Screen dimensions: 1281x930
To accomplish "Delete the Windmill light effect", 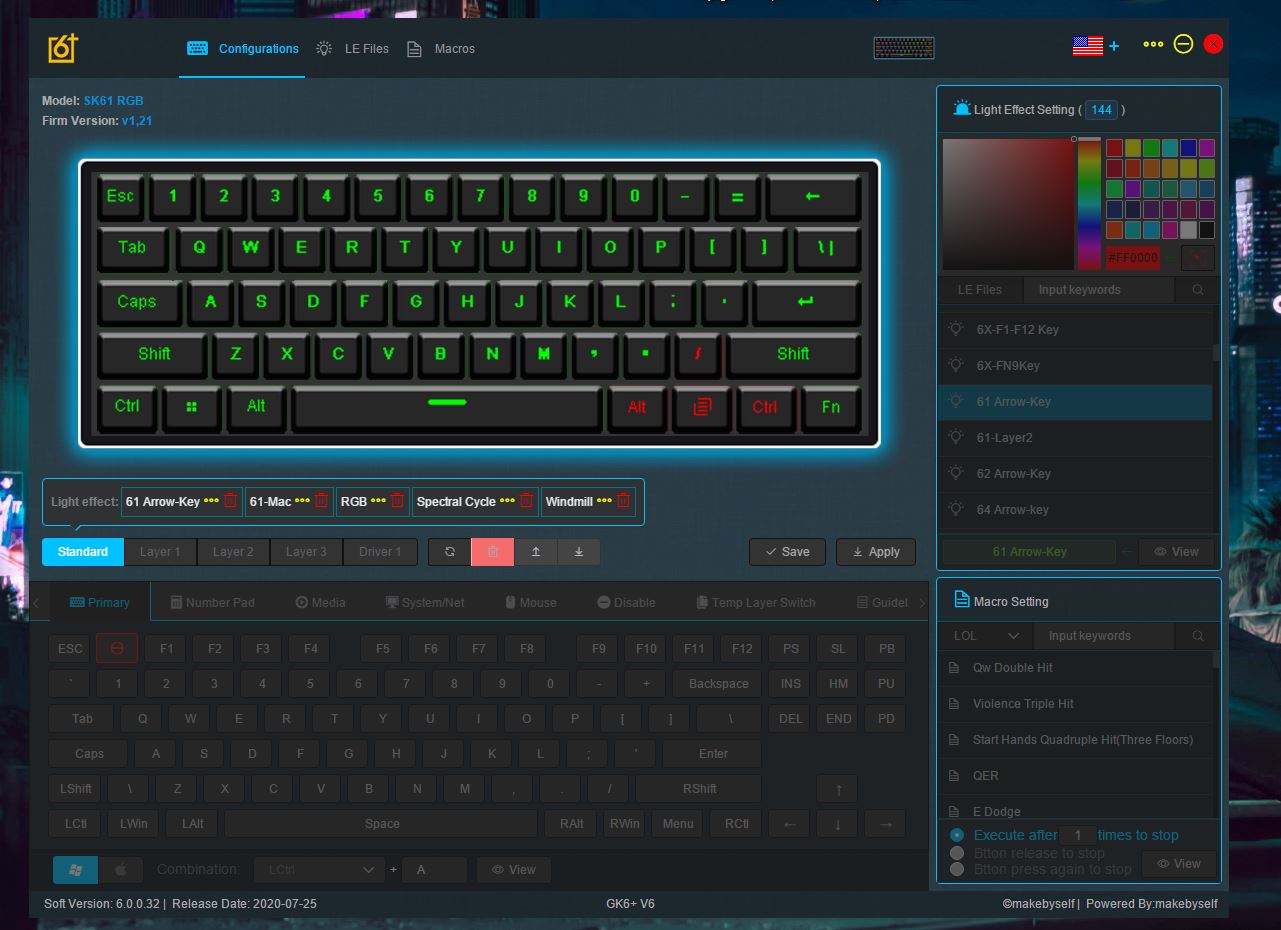I will pos(623,501).
